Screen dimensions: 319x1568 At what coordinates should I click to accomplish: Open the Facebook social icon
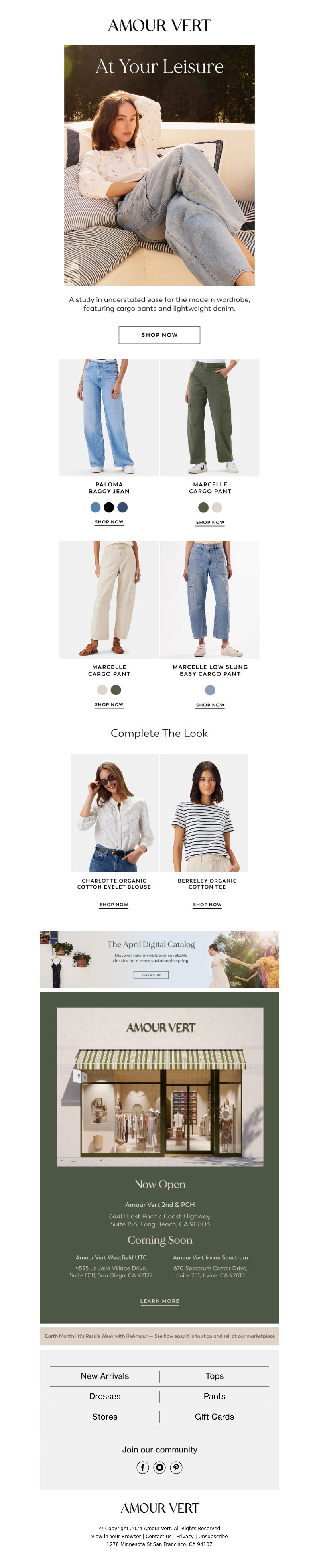pyautogui.click(x=142, y=1467)
